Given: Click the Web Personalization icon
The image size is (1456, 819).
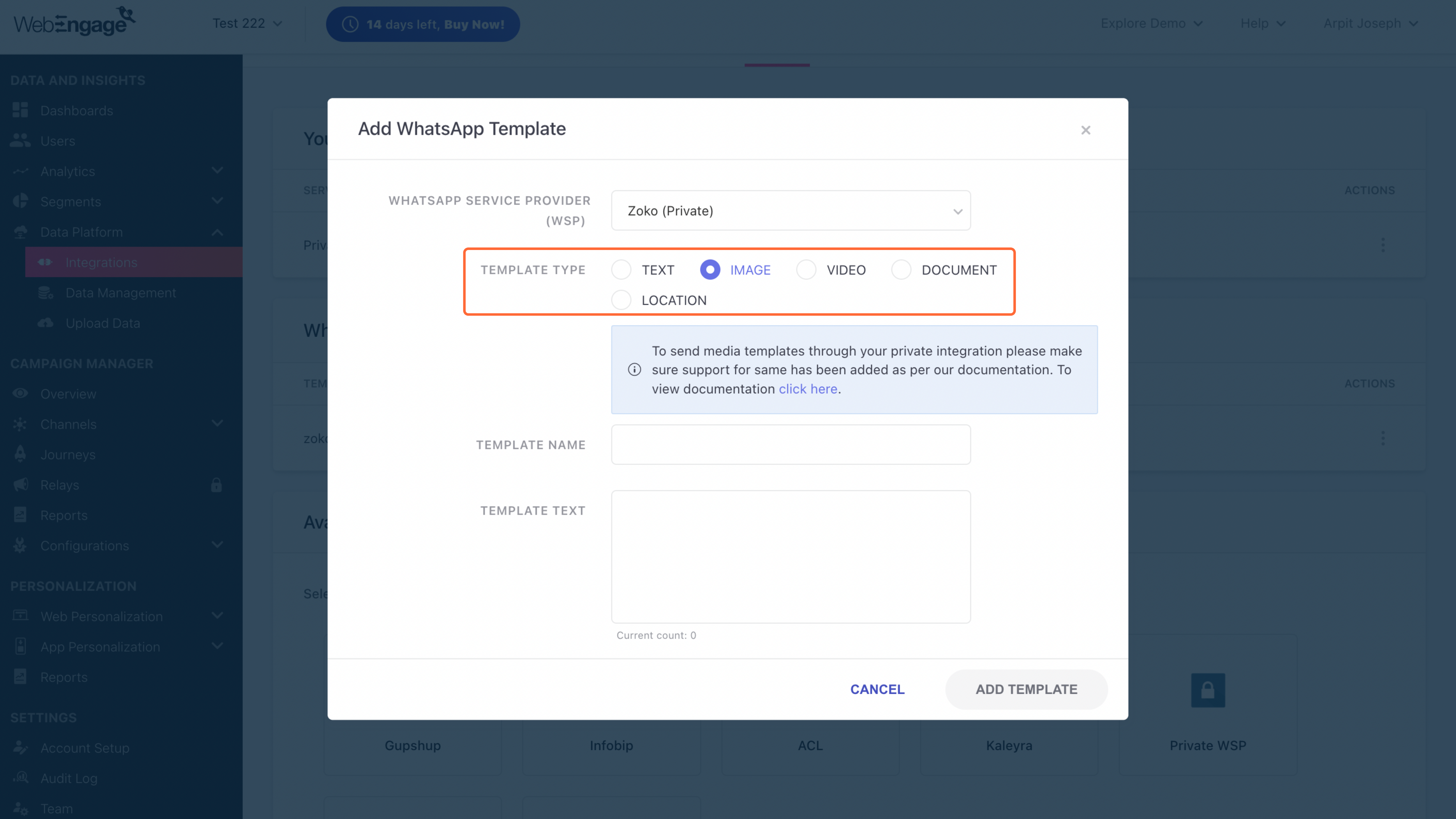Looking at the screenshot, I should (20, 616).
